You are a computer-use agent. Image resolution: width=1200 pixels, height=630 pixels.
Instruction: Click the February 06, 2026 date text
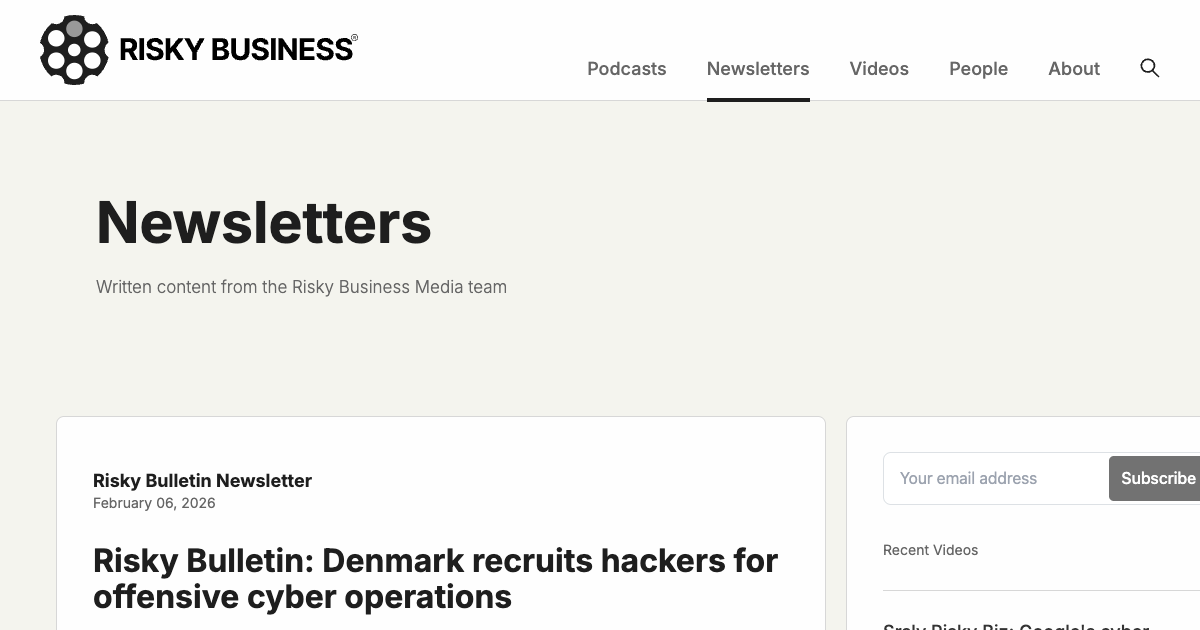point(154,503)
